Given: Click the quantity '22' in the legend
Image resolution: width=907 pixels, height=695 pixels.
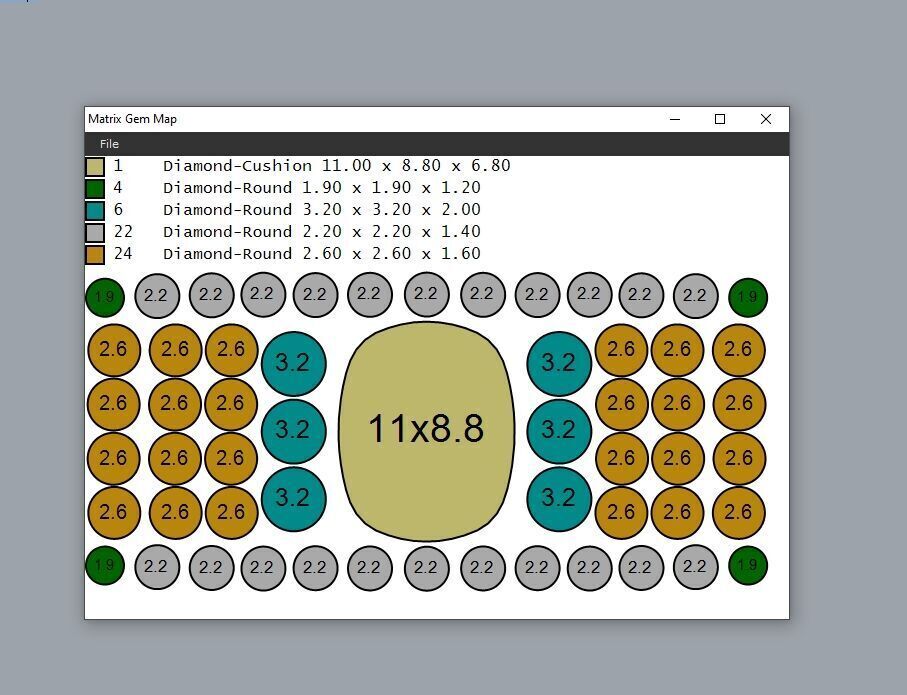Looking at the screenshot, I should [x=123, y=231].
